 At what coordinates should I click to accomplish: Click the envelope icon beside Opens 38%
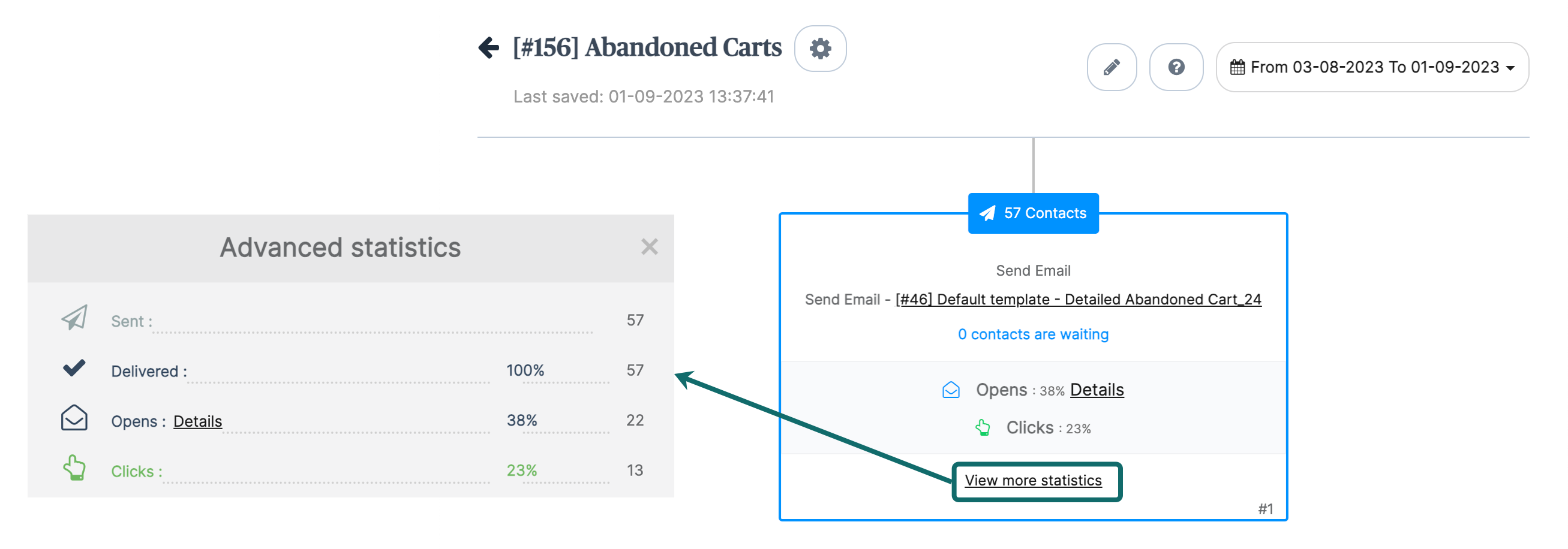pos(951,390)
